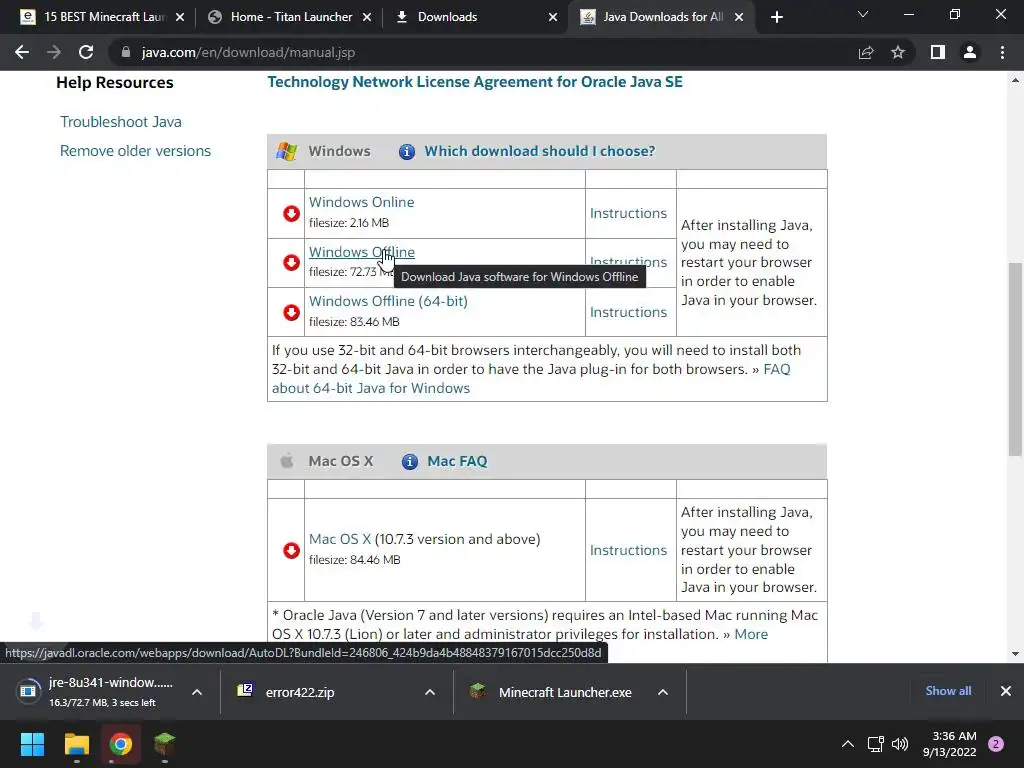This screenshot has width=1024, height=768.
Task: Close the Downloads tab
Action: [553, 17]
